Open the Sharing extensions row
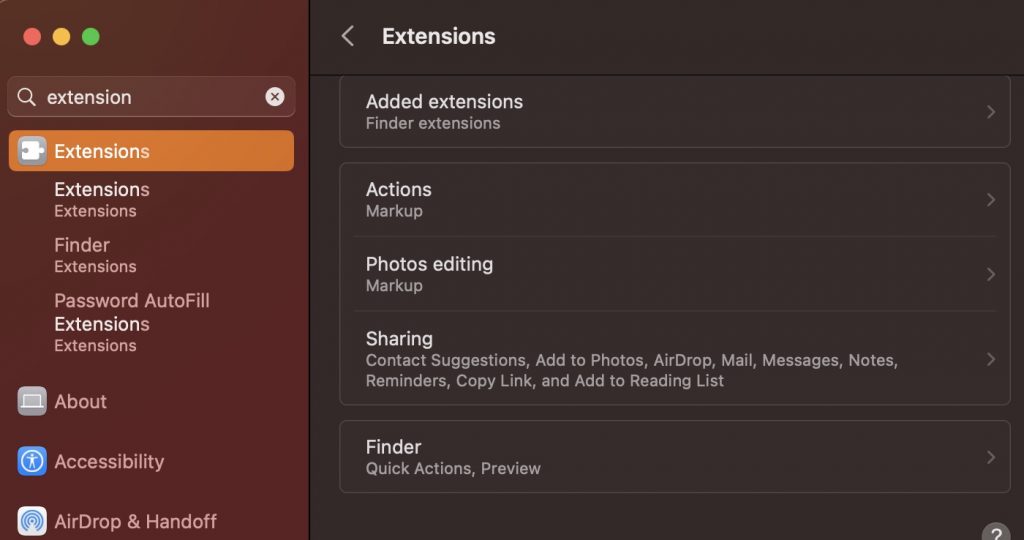 click(x=675, y=358)
